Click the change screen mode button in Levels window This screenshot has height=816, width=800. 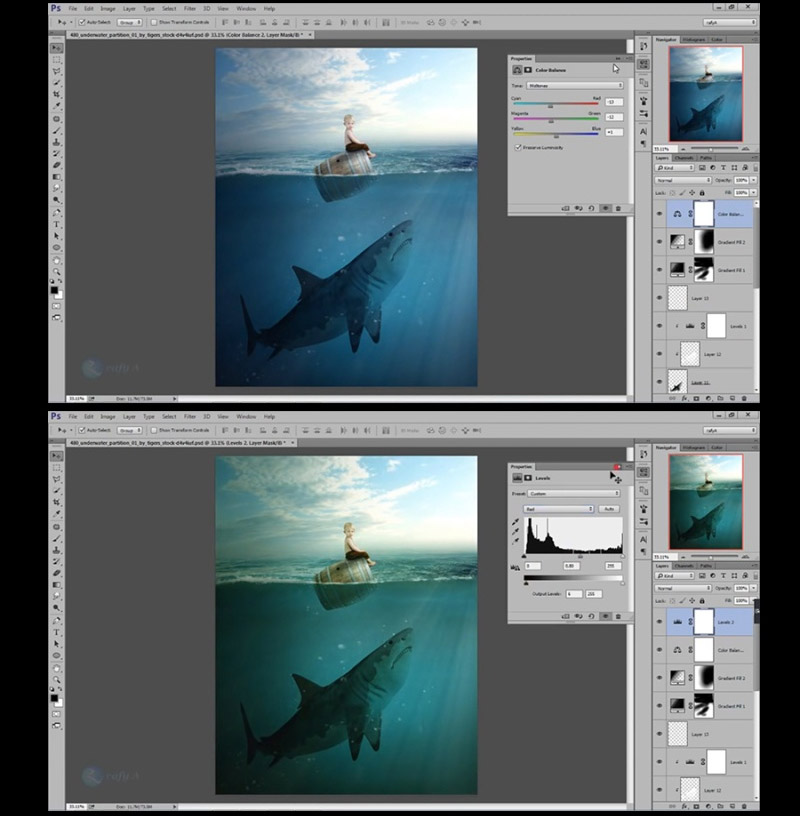tap(56, 725)
